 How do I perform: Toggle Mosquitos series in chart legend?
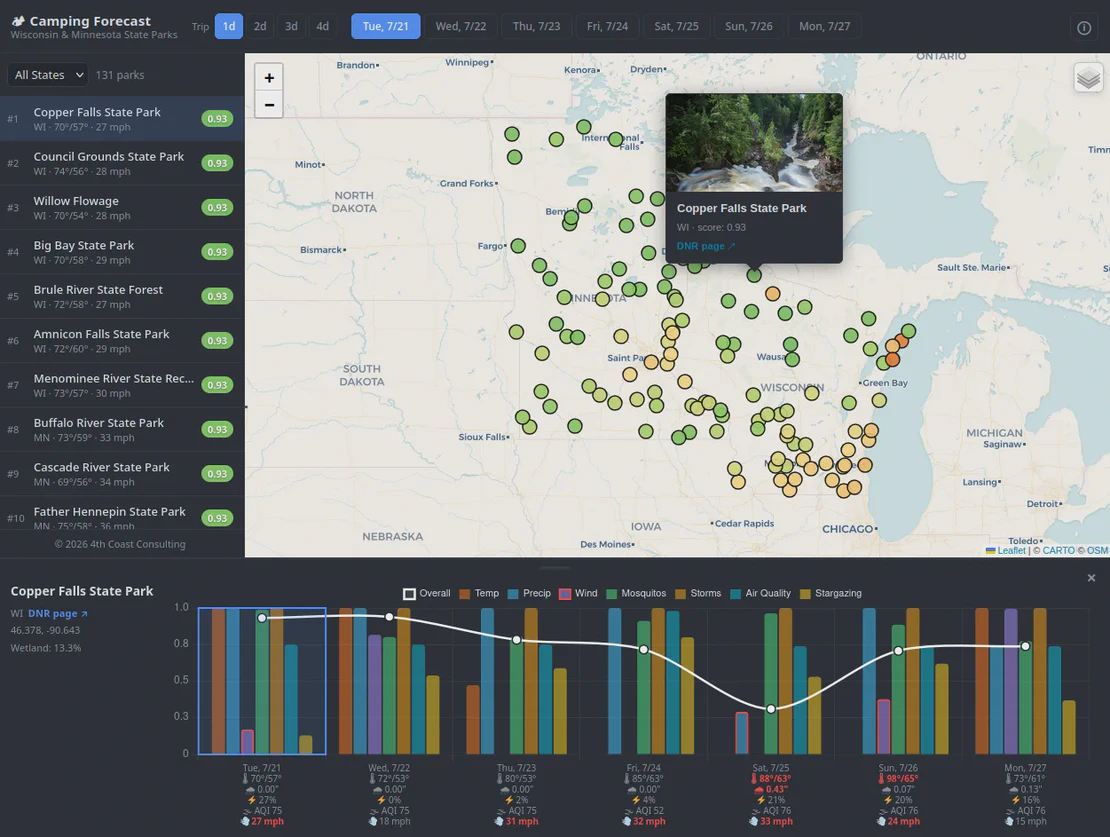click(636, 593)
